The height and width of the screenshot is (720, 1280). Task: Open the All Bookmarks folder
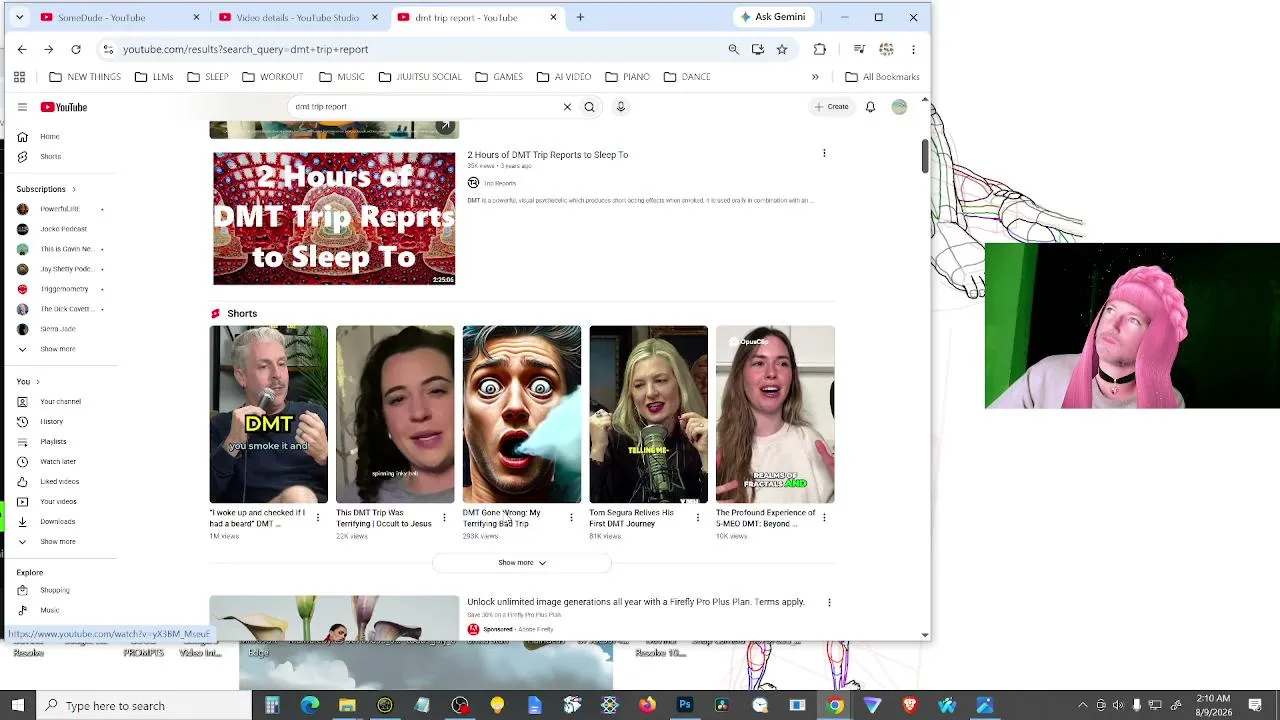point(882,77)
